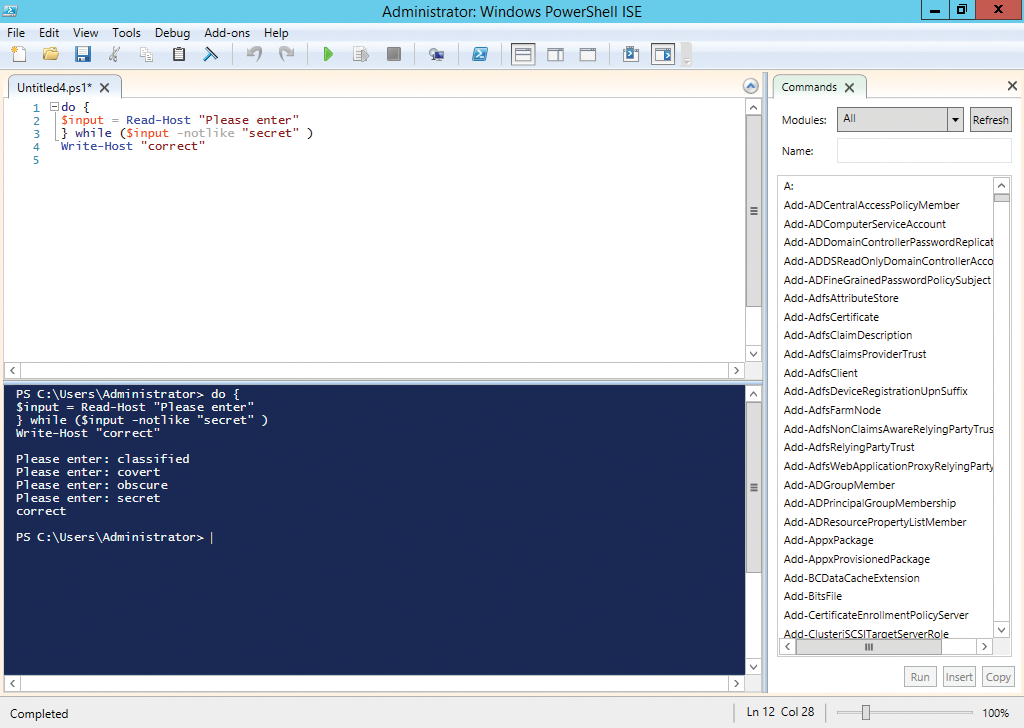Collapse the do block fold marker on line 1
Image resolution: width=1024 pixels, height=728 pixels.
(54, 107)
